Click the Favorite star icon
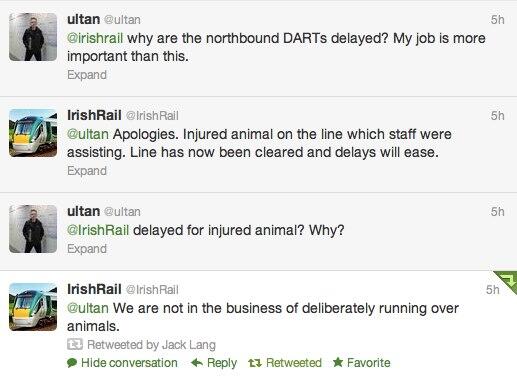This screenshot has height=377, width=517. click(338, 362)
